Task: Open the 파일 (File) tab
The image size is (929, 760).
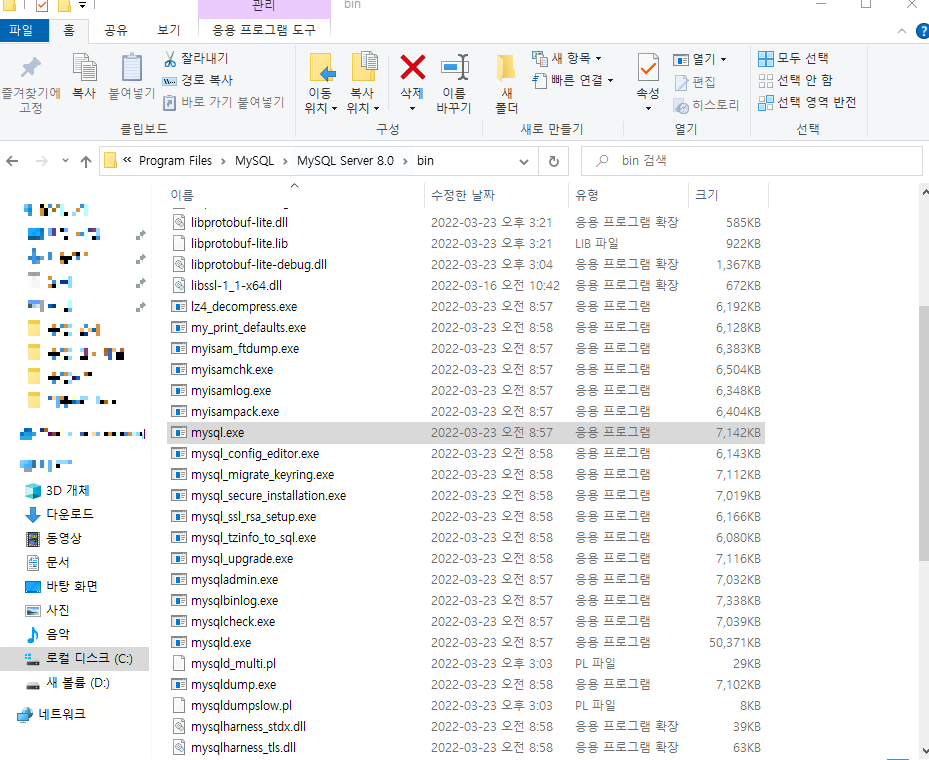Action: (x=24, y=30)
